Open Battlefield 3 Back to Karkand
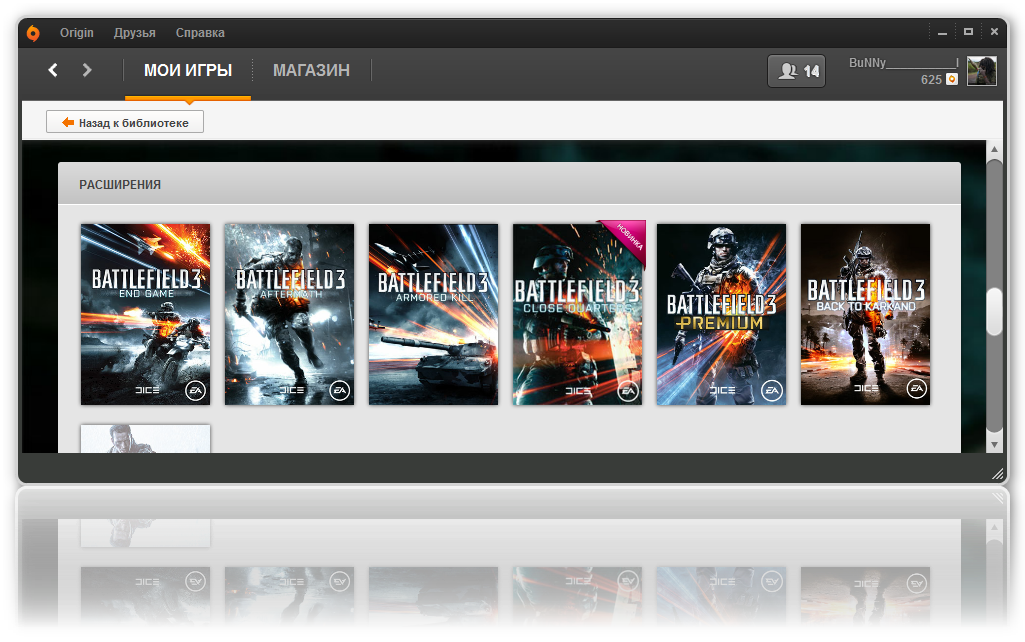The image size is (1025, 642). click(865, 314)
